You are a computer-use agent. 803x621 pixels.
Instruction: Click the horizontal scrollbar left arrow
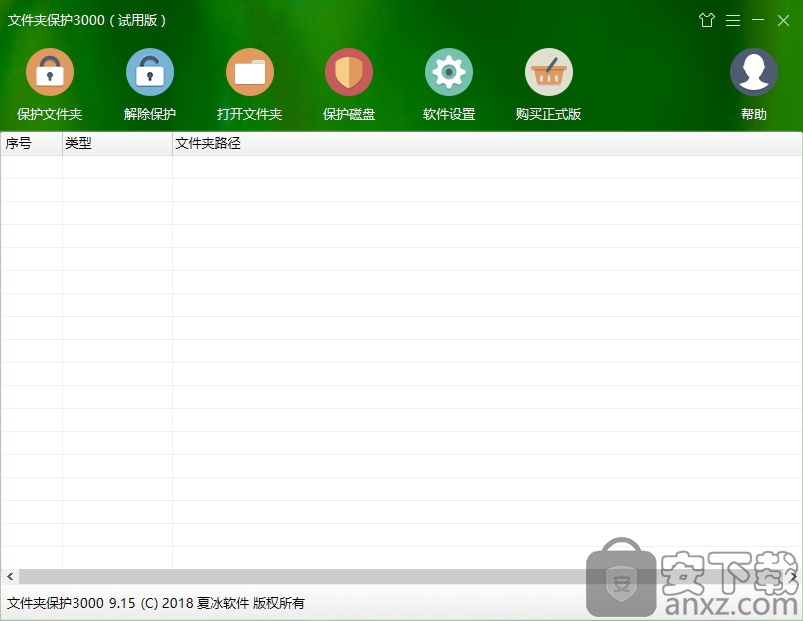10,576
